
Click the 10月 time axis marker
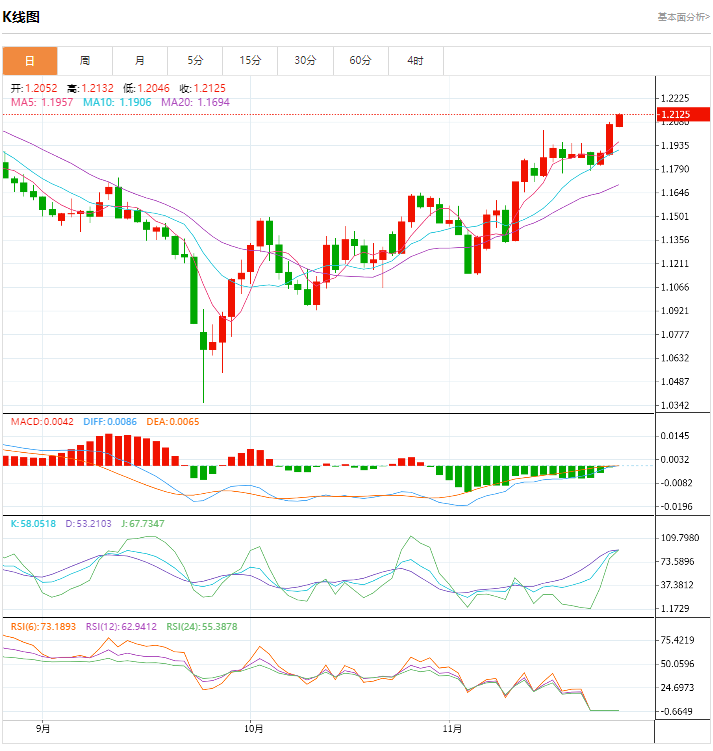(253, 729)
